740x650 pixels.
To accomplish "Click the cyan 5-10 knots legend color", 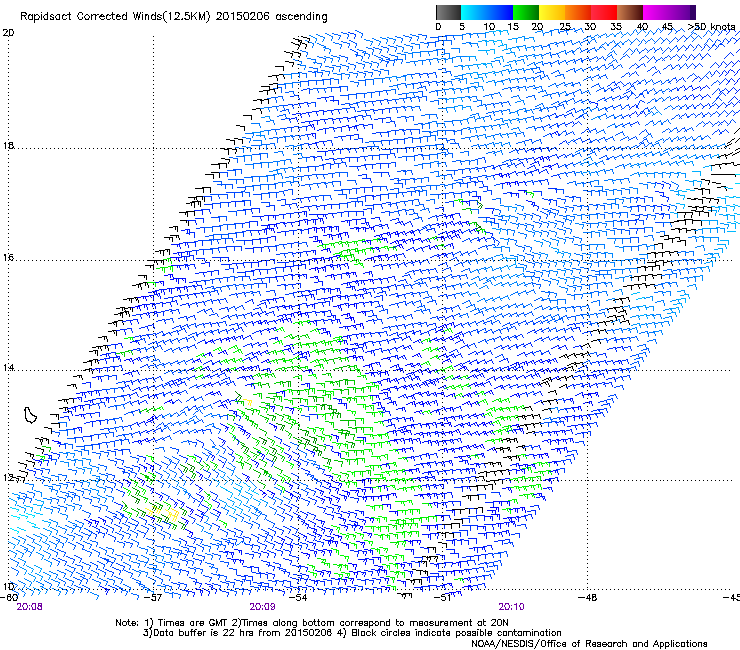I will point(474,12).
